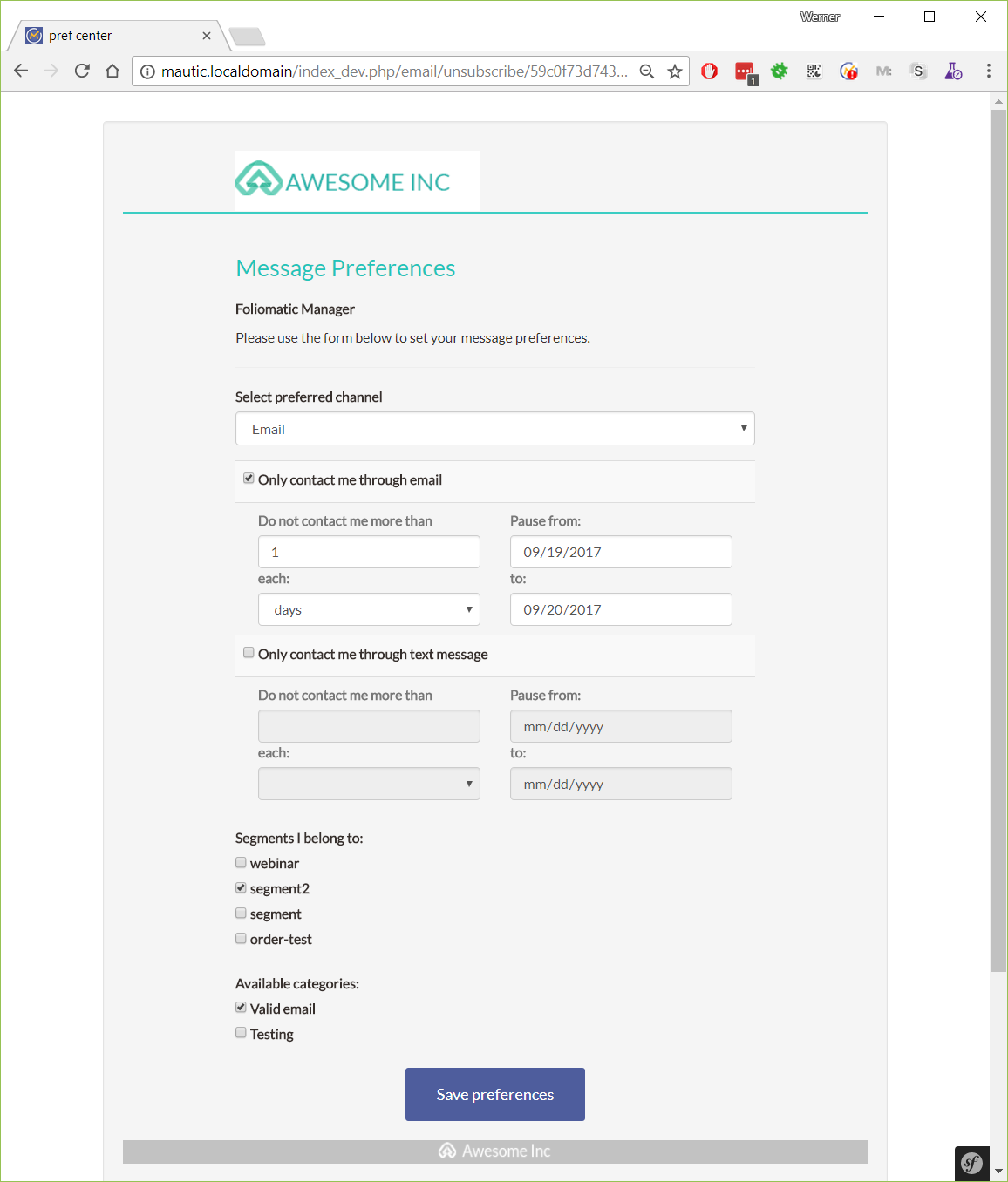The width and height of the screenshot is (1008, 1182).
Task: Open the Symfony profiler toolbar icon
Action: (x=972, y=1163)
